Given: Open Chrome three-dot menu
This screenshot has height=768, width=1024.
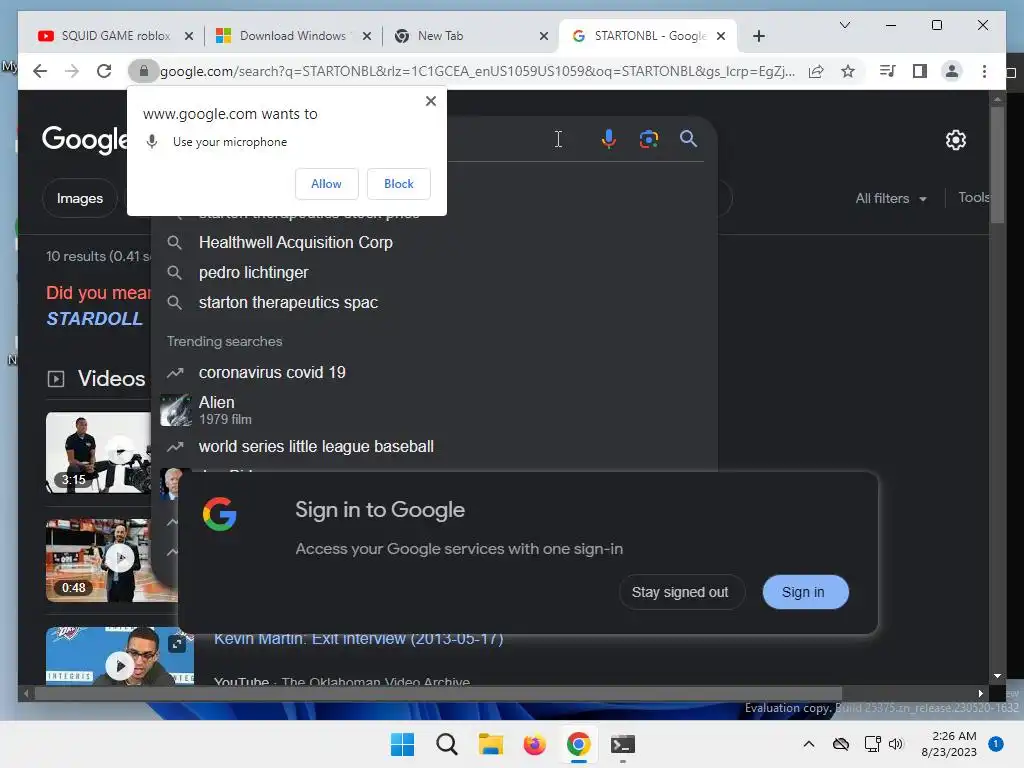Looking at the screenshot, I should 984,71.
